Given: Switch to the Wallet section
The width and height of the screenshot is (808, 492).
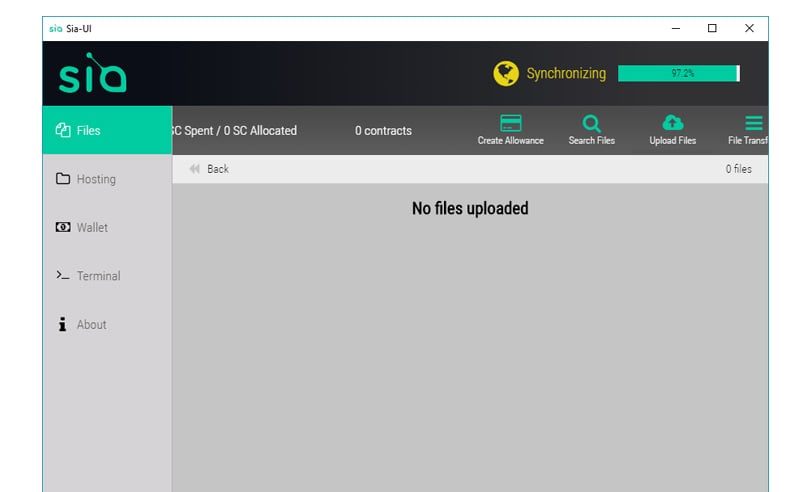Looking at the screenshot, I should click(x=107, y=227).
